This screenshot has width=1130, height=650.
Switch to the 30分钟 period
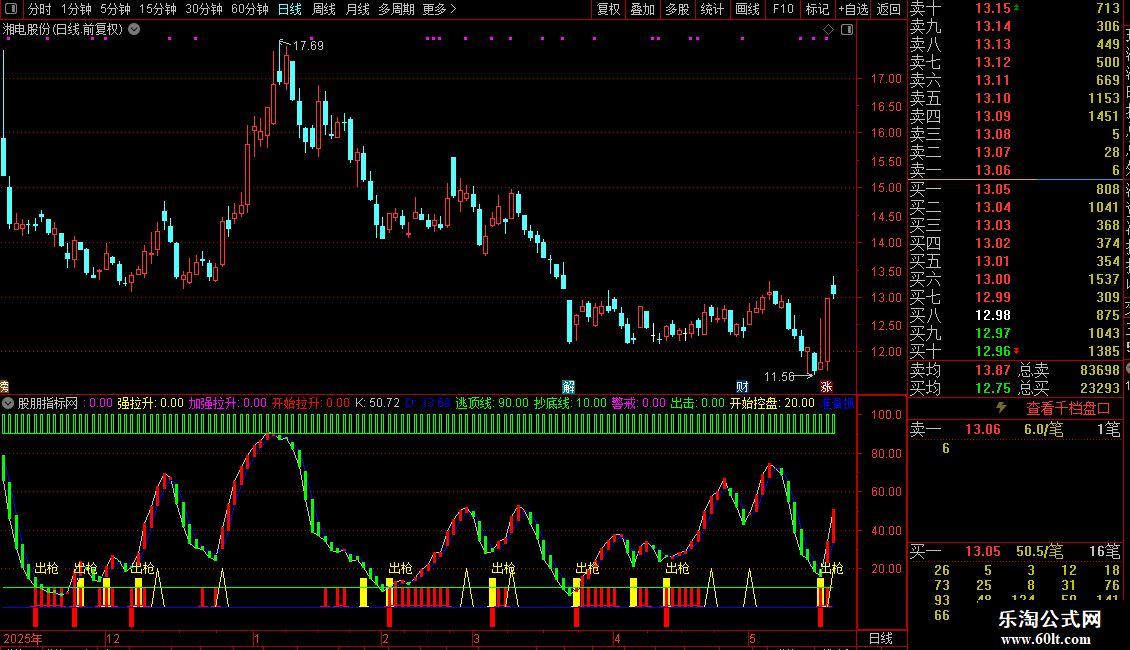(203, 9)
